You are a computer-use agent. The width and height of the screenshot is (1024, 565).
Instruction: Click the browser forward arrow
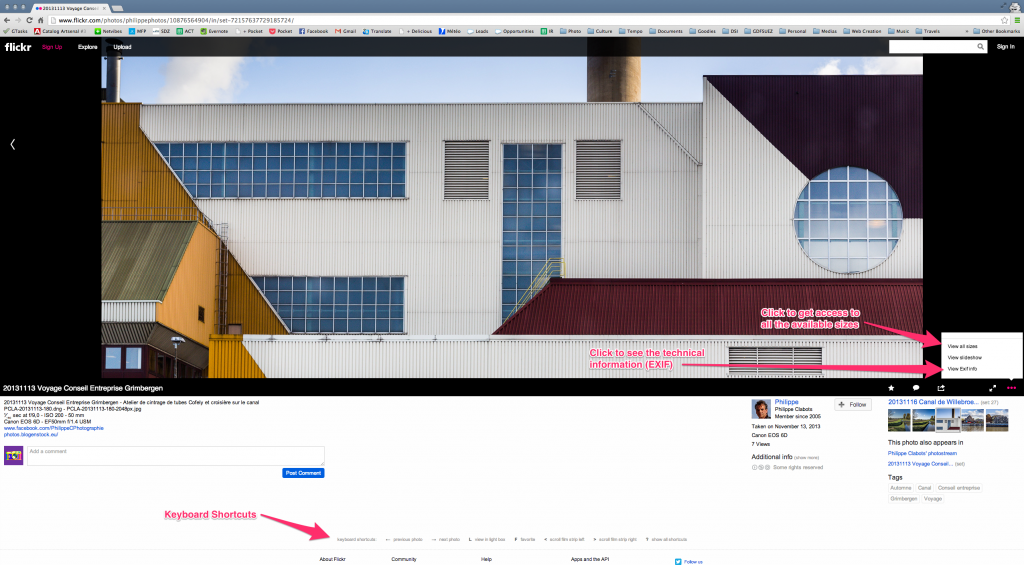pos(18,20)
